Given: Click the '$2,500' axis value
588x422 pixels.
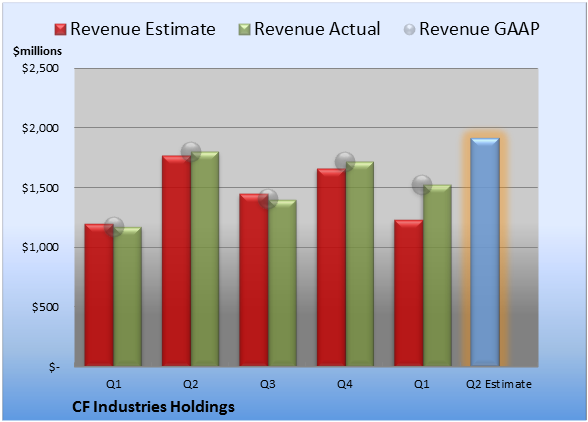Looking at the screenshot, I should (x=40, y=68).
